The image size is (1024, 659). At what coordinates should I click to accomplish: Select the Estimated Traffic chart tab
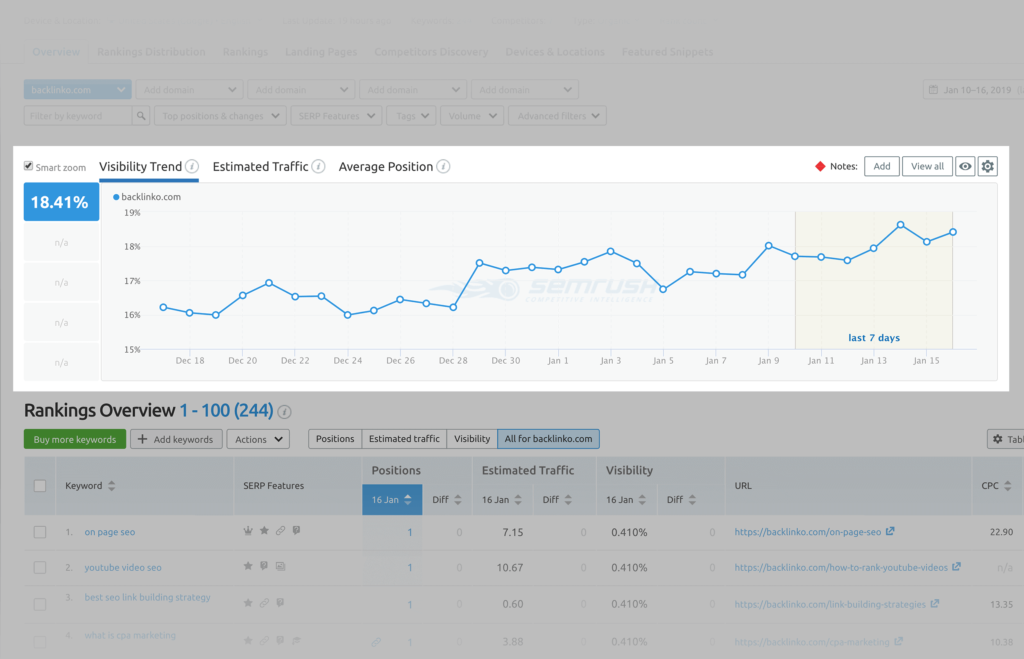click(260, 167)
